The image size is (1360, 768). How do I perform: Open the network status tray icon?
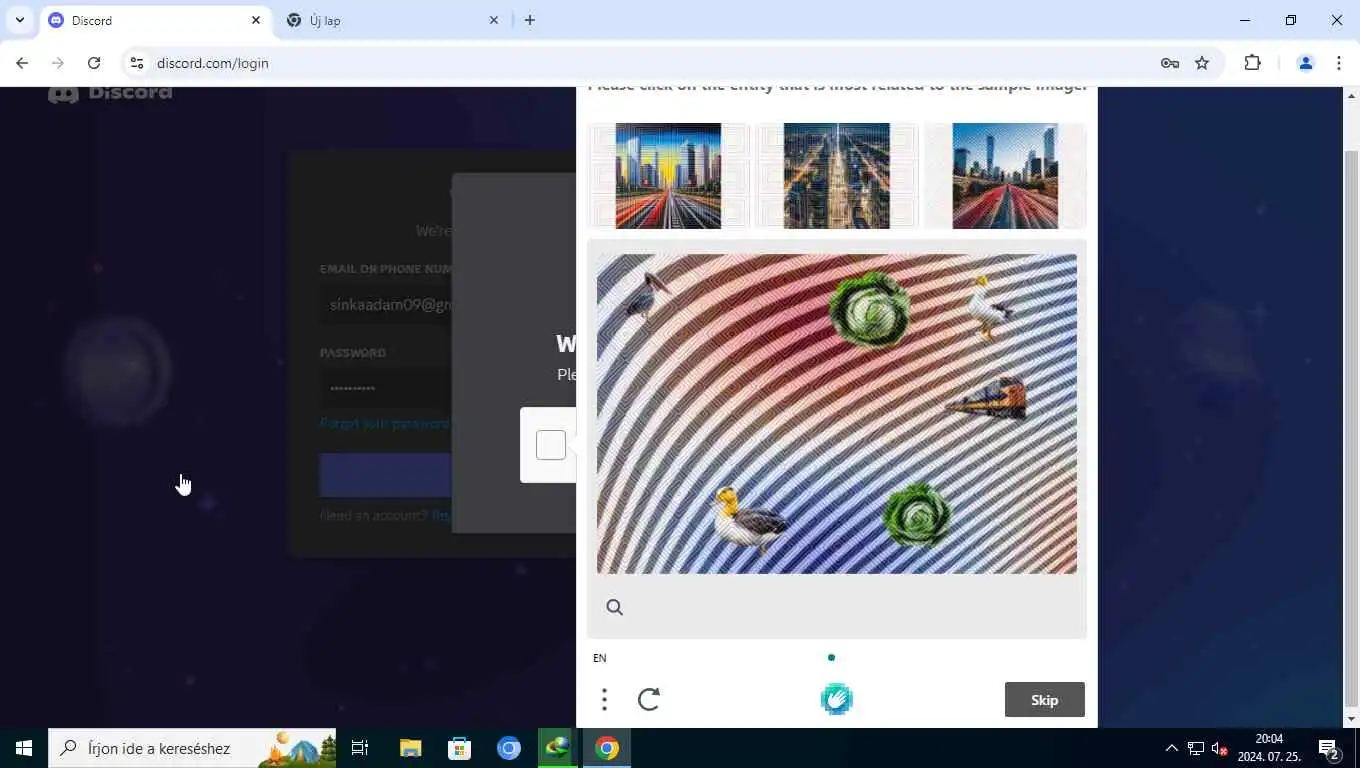[x=1196, y=748]
